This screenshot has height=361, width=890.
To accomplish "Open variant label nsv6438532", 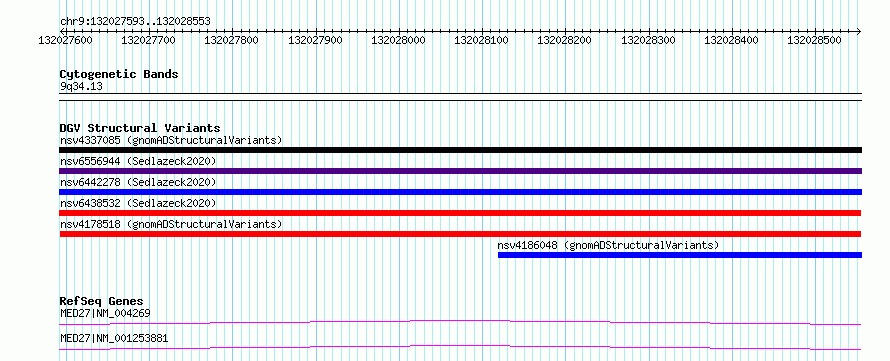I will click(138, 203).
